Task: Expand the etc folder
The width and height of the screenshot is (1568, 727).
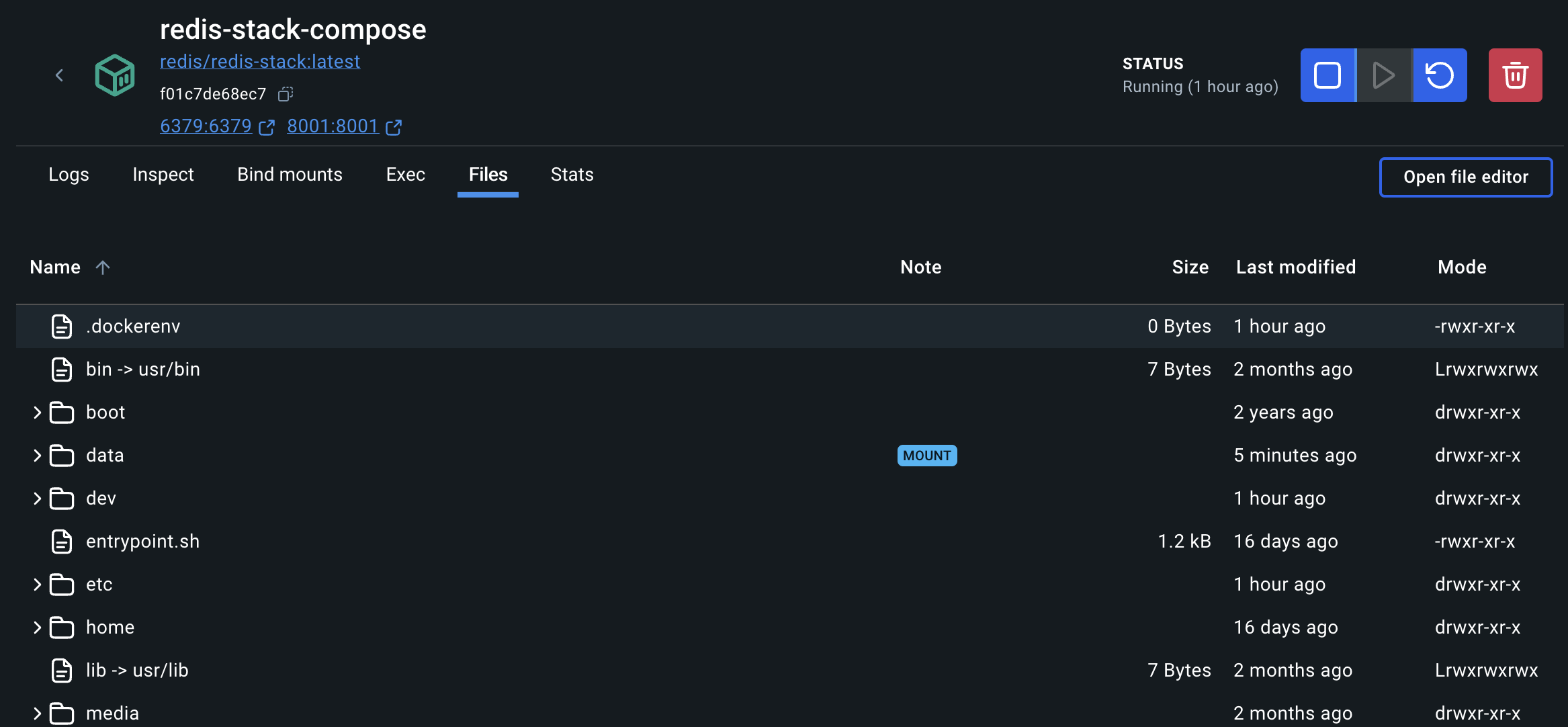Action: point(37,585)
